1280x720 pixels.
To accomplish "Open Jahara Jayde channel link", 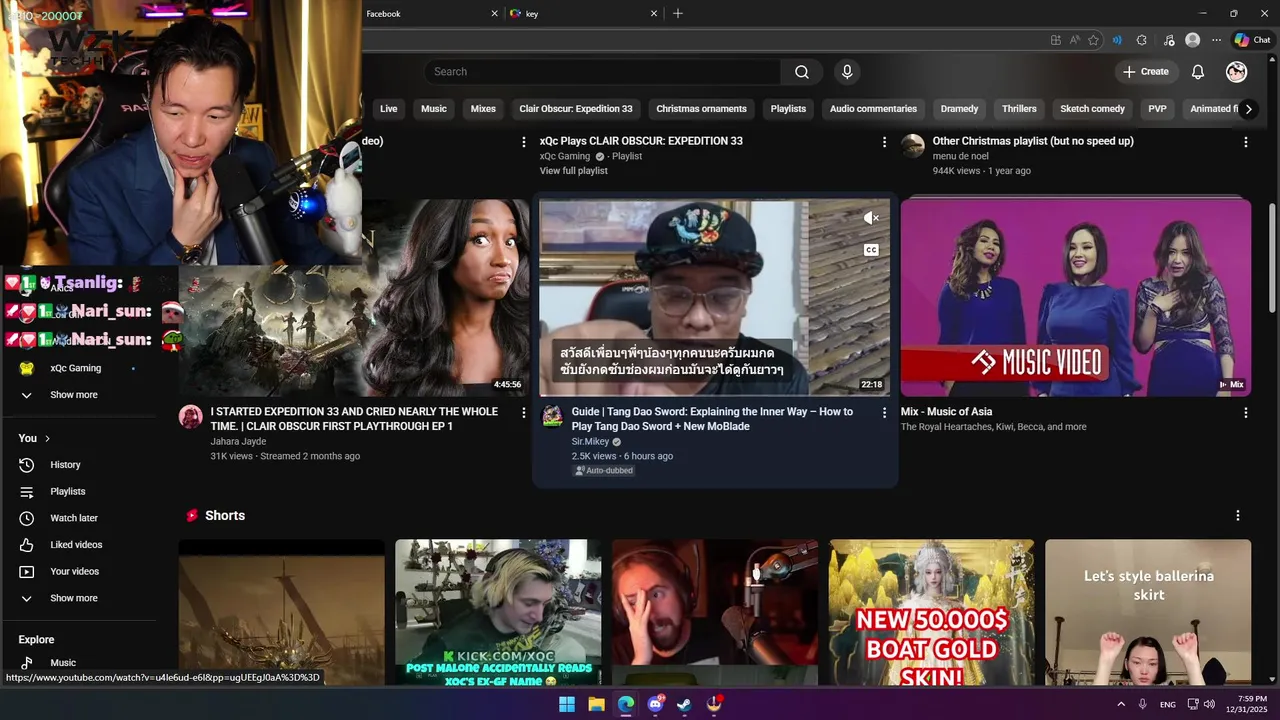I will (238, 441).
